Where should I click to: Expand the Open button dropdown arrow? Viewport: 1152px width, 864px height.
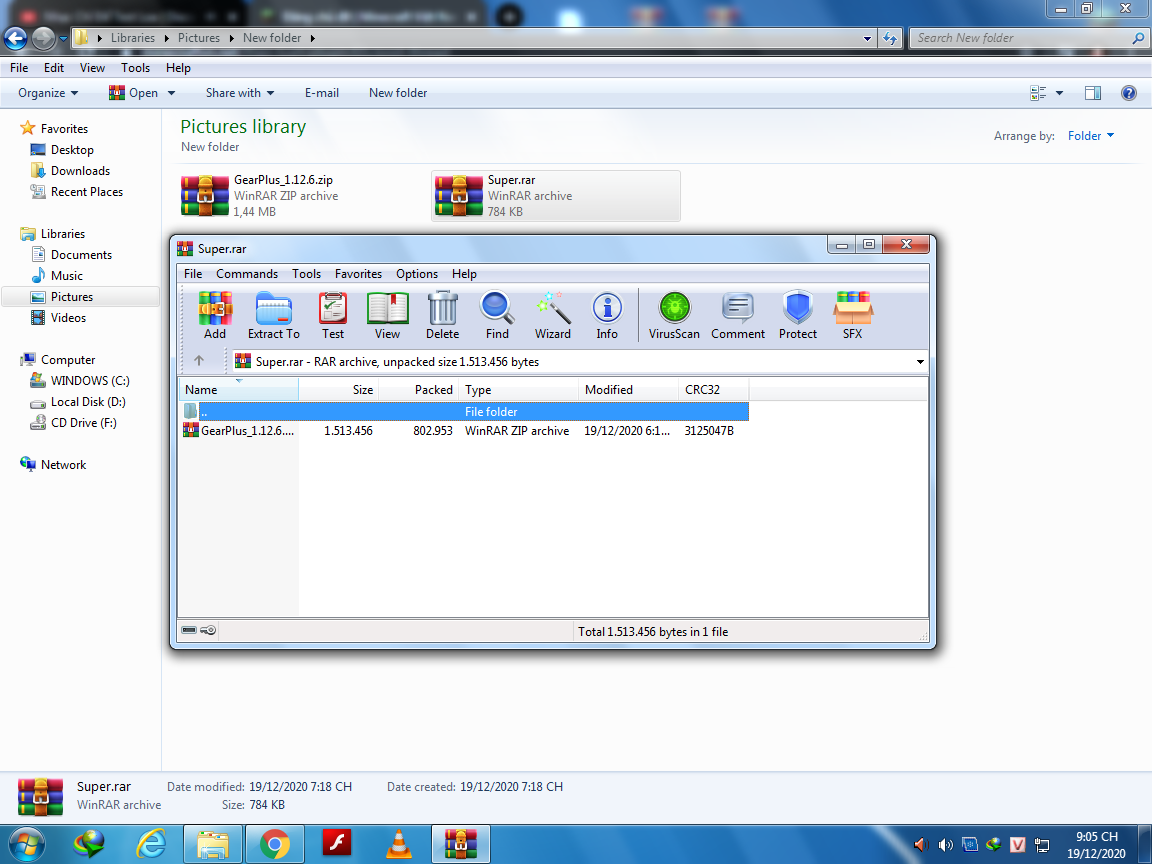click(171, 93)
